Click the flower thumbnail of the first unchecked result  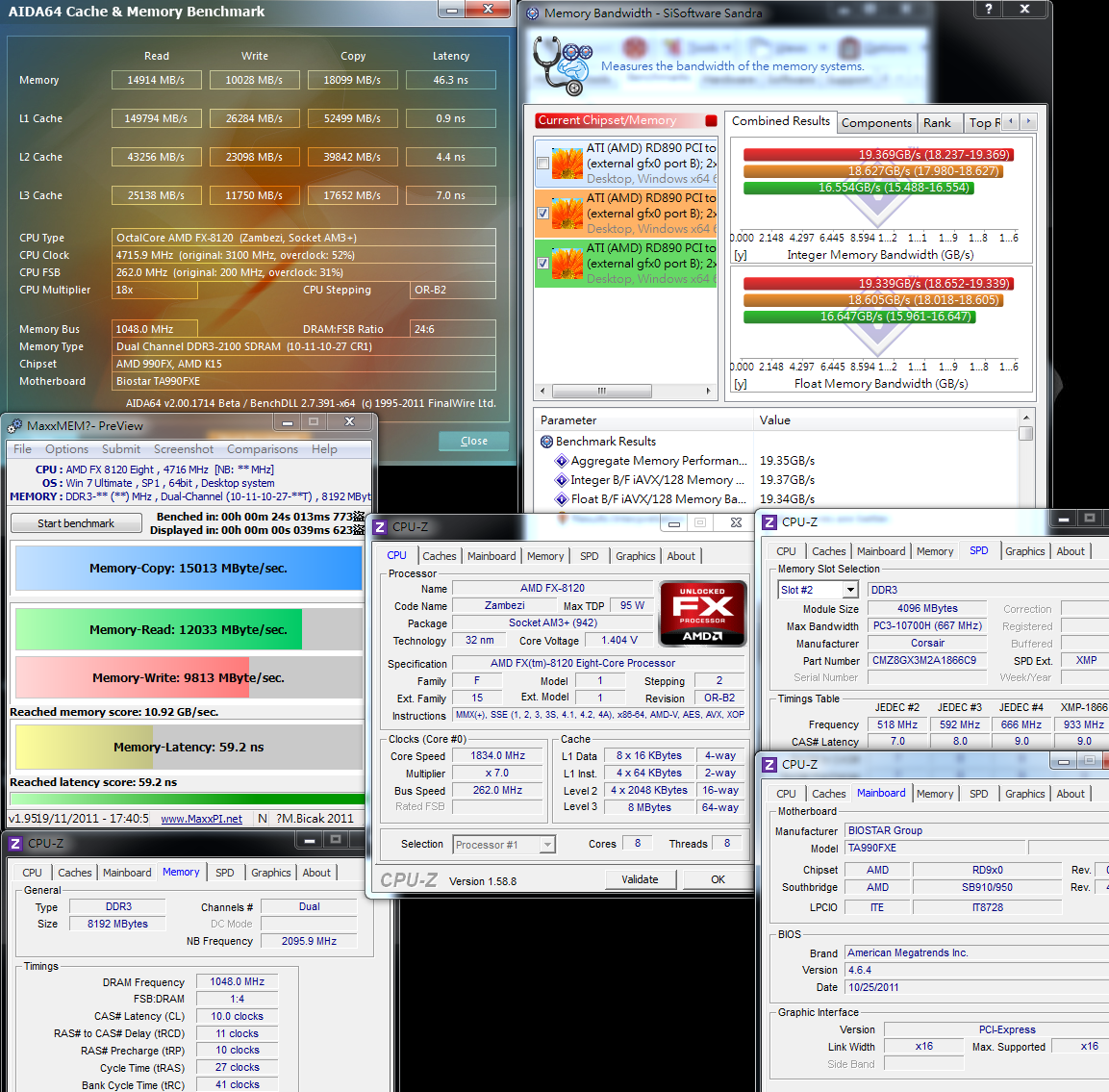pos(567,164)
